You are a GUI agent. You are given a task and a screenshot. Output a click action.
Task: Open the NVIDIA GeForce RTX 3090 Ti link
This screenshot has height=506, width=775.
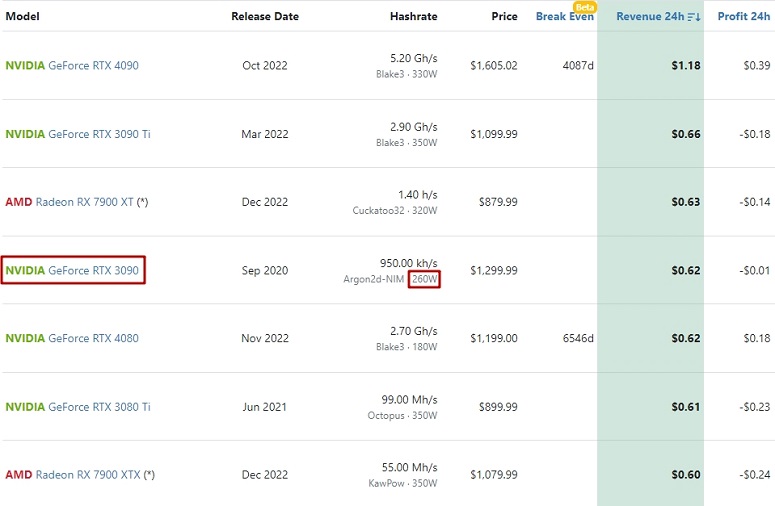[x=78, y=134]
